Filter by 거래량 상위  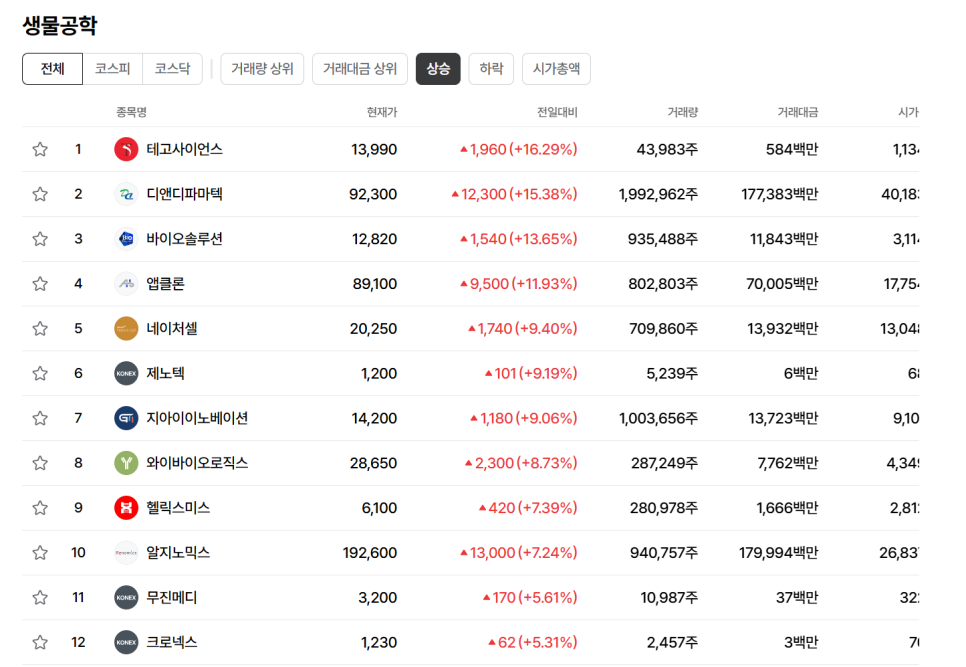[x=262, y=68]
